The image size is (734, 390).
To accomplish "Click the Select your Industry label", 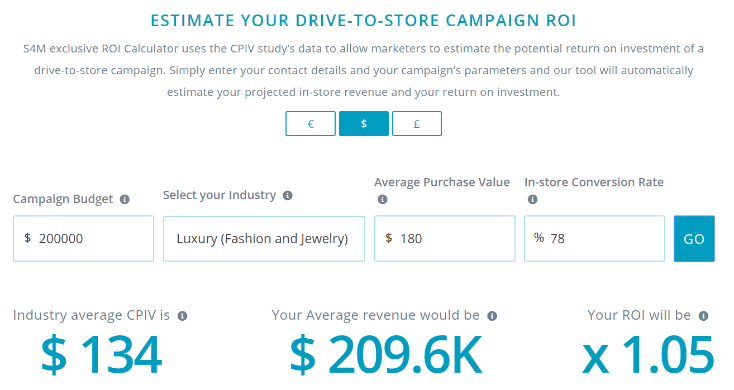I will click(x=220, y=195).
